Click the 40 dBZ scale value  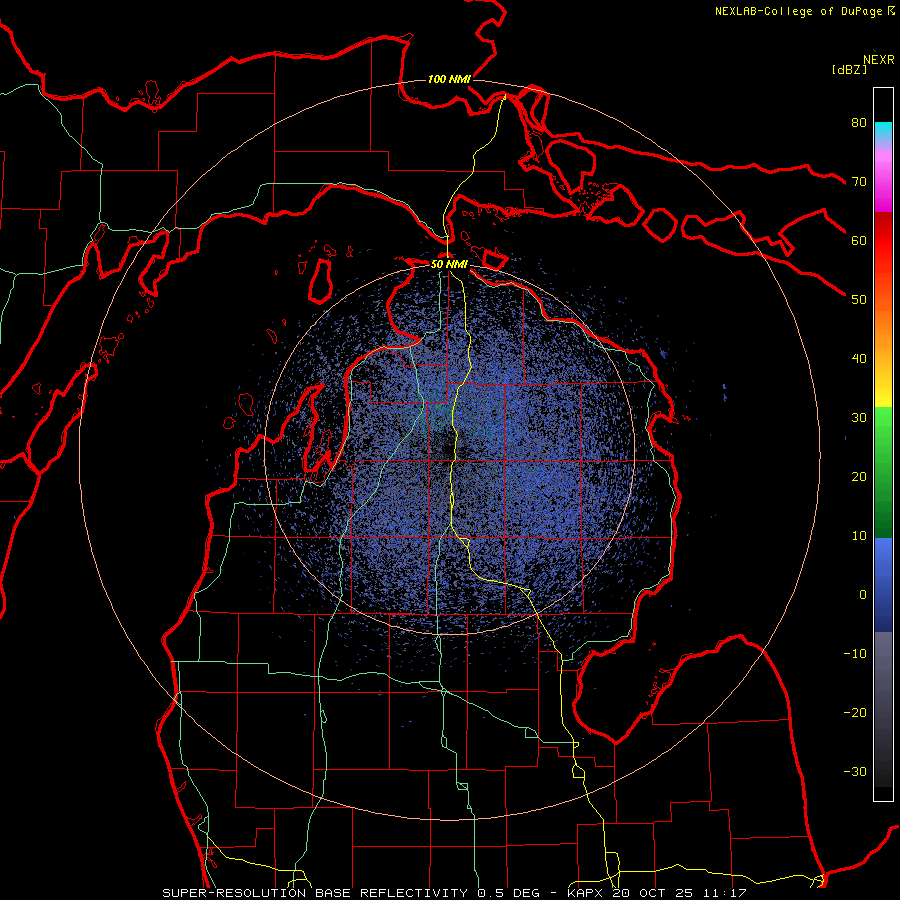(859, 359)
